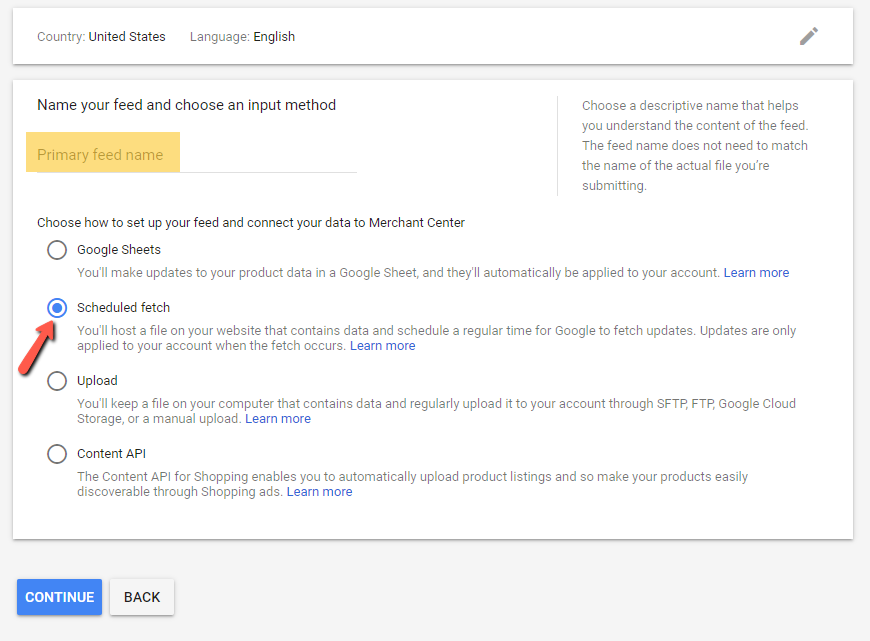Open Learn more link for Content API
The image size is (870, 641).
319,492
